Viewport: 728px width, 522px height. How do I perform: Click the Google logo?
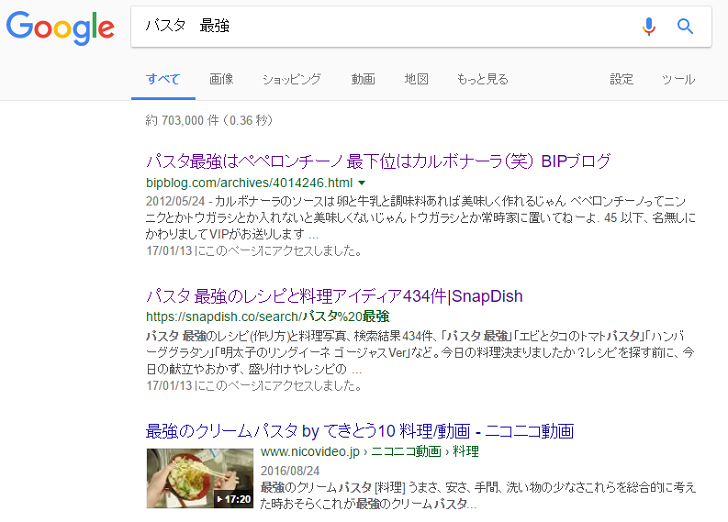point(60,28)
